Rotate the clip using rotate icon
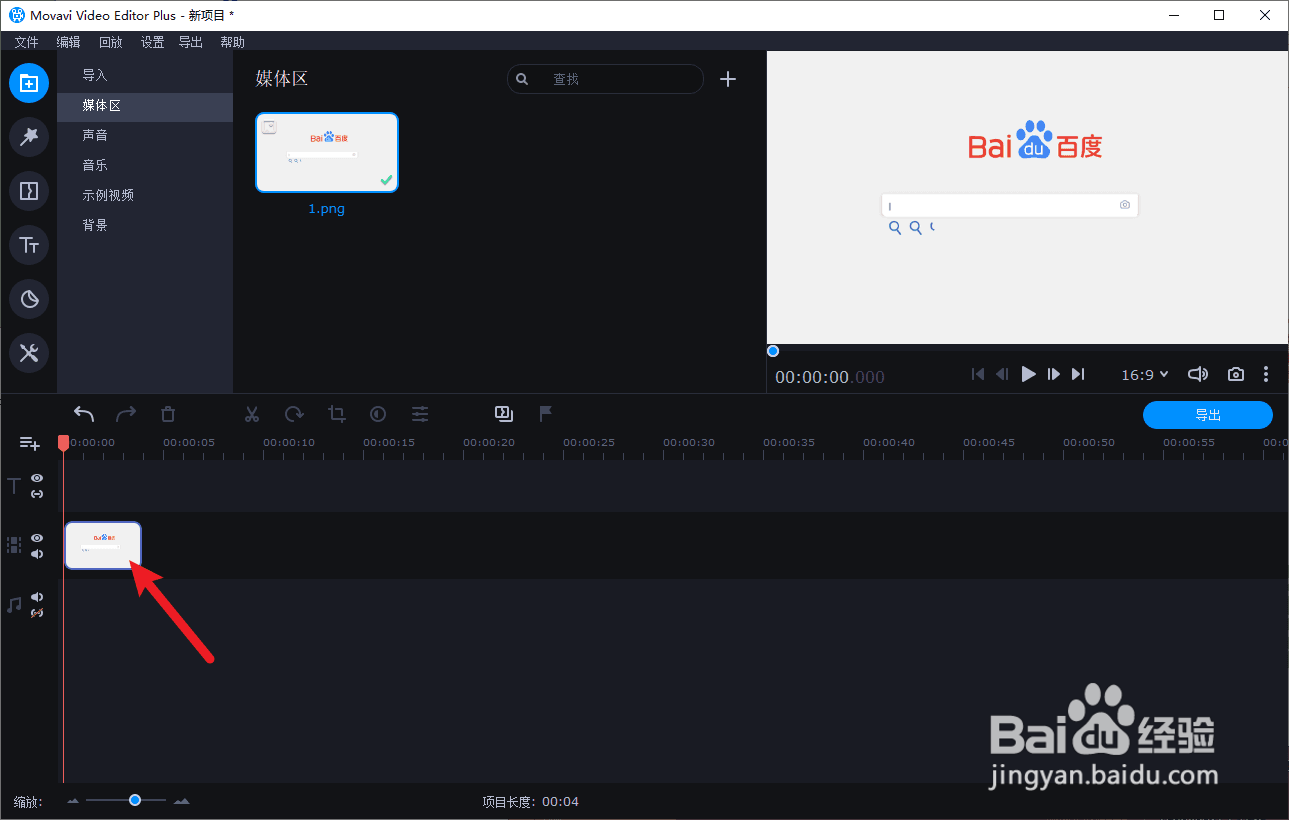This screenshot has width=1289, height=820. coord(294,414)
